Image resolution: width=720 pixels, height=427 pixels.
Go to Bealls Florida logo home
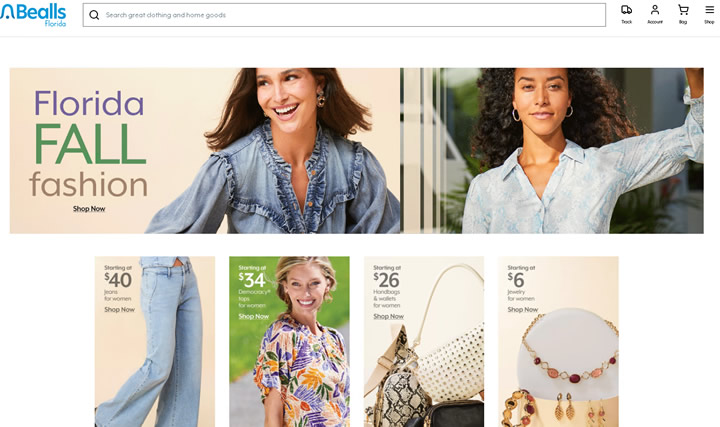tap(33, 15)
